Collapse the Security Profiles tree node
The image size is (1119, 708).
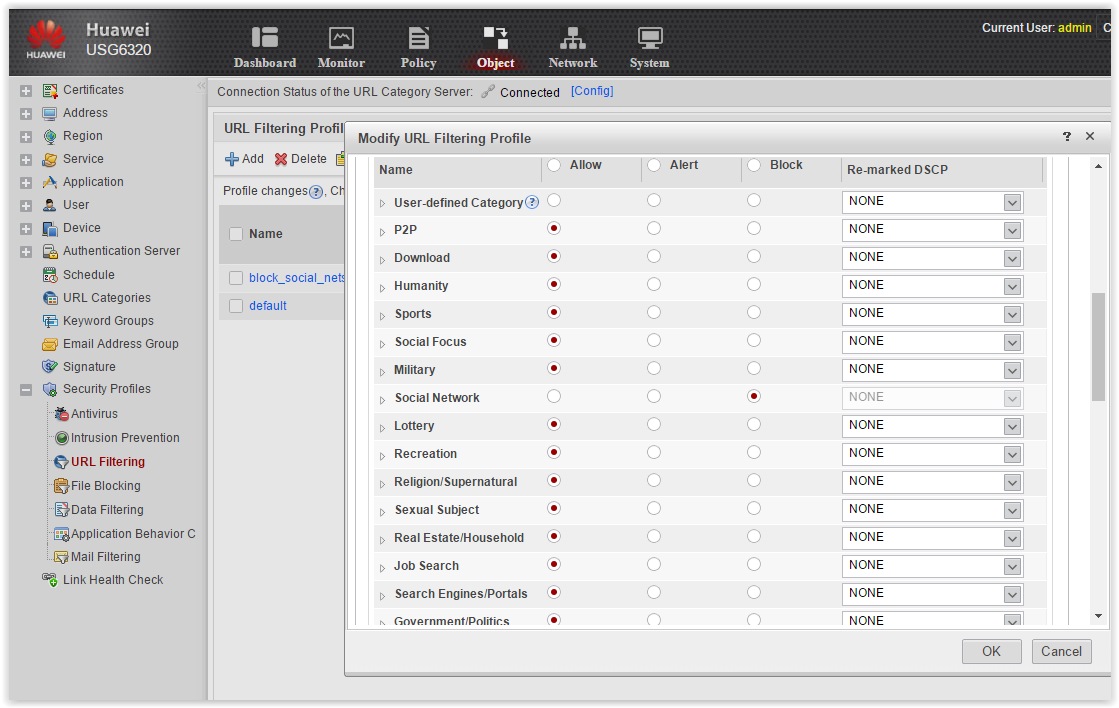pos(26,390)
